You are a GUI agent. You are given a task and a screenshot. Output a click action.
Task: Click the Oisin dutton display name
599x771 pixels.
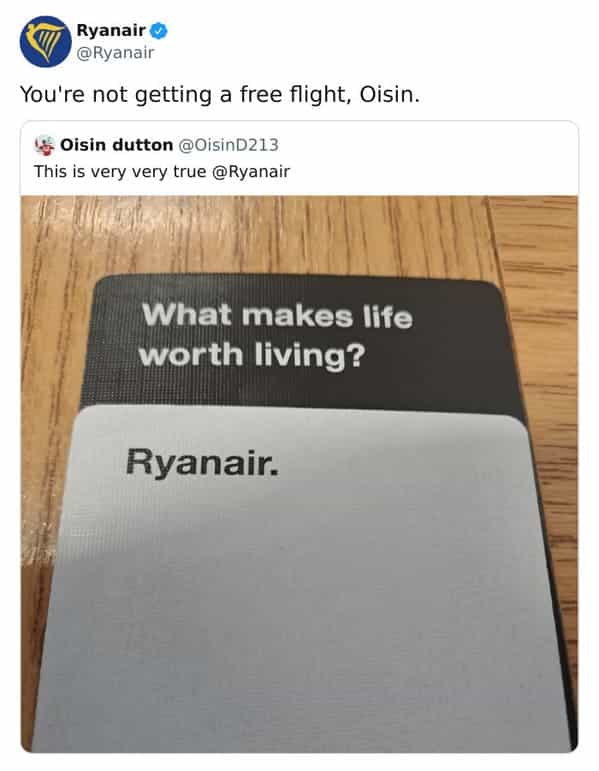coord(117,145)
